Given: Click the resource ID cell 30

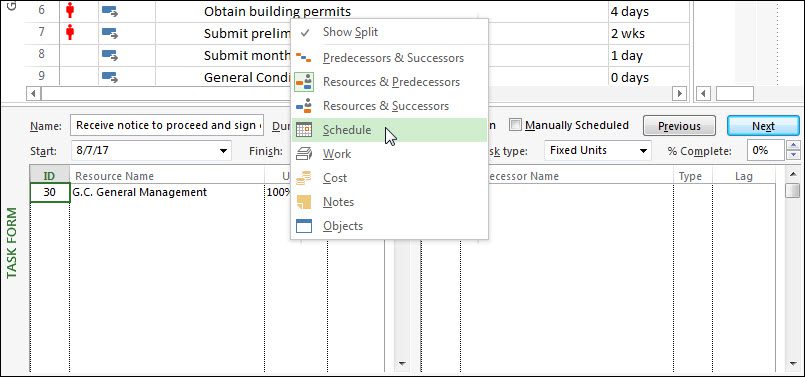Looking at the screenshot, I should tap(50, 193).
